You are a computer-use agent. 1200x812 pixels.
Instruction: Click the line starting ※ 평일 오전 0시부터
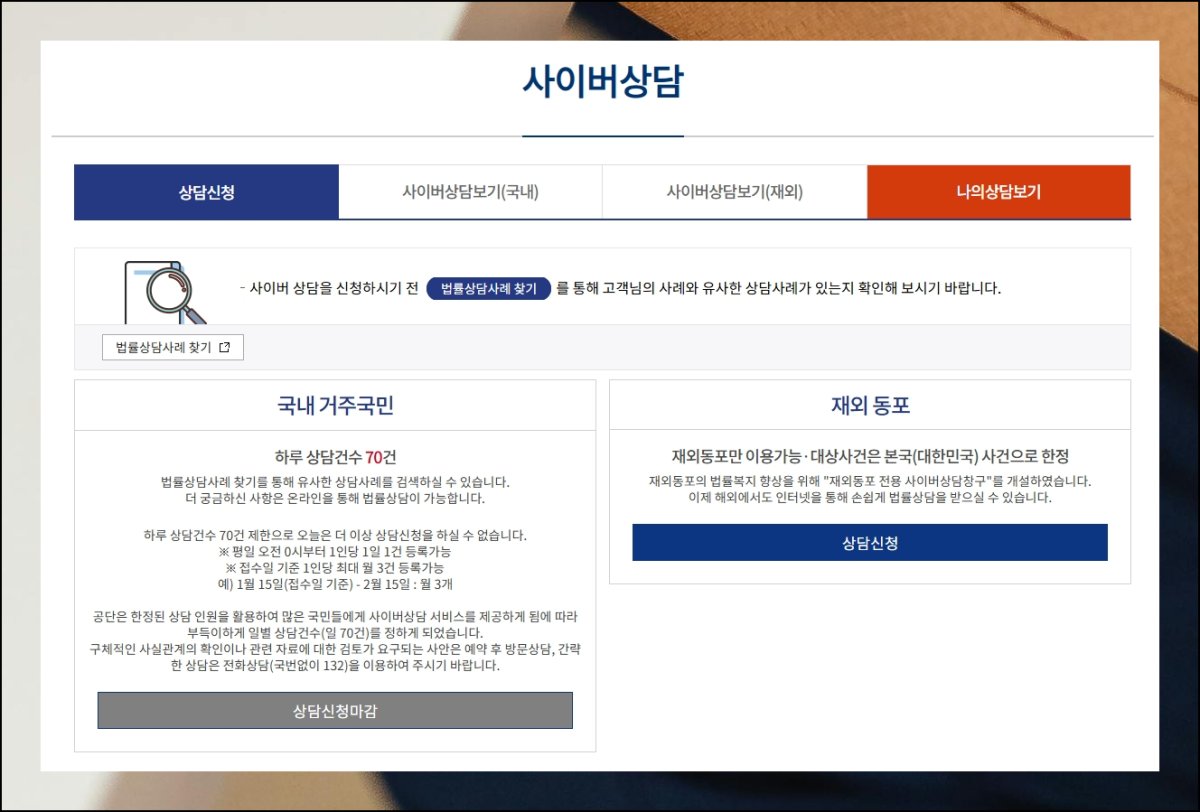tap(335, 552)
